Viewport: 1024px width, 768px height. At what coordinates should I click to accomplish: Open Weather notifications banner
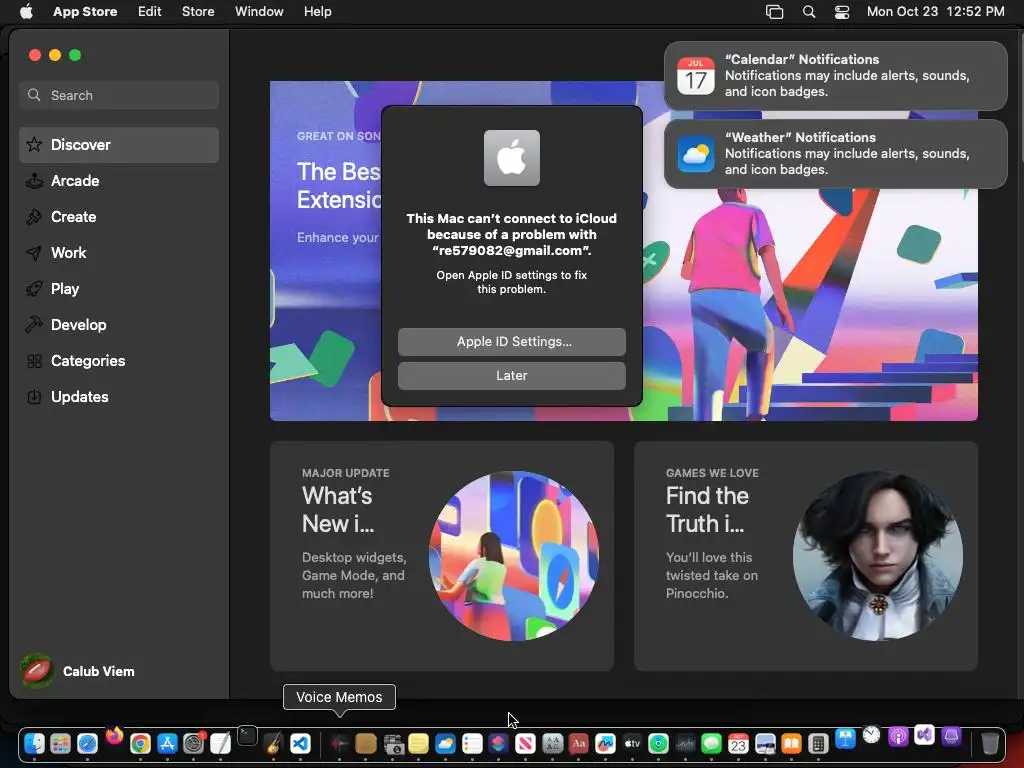pos(836,154)
